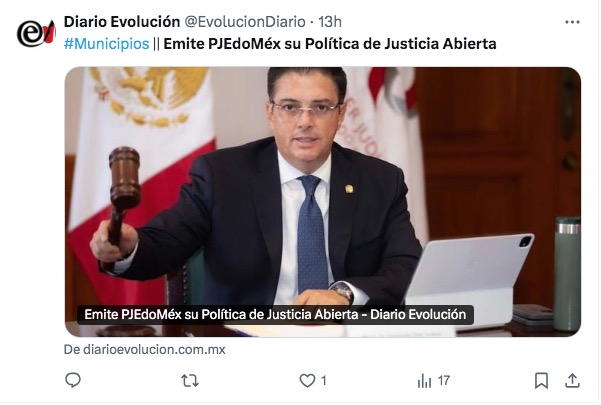Follow the diarioevolucion.com.mx source link
Viewport: 601px width, 405px height.
[x=145, y=350]
